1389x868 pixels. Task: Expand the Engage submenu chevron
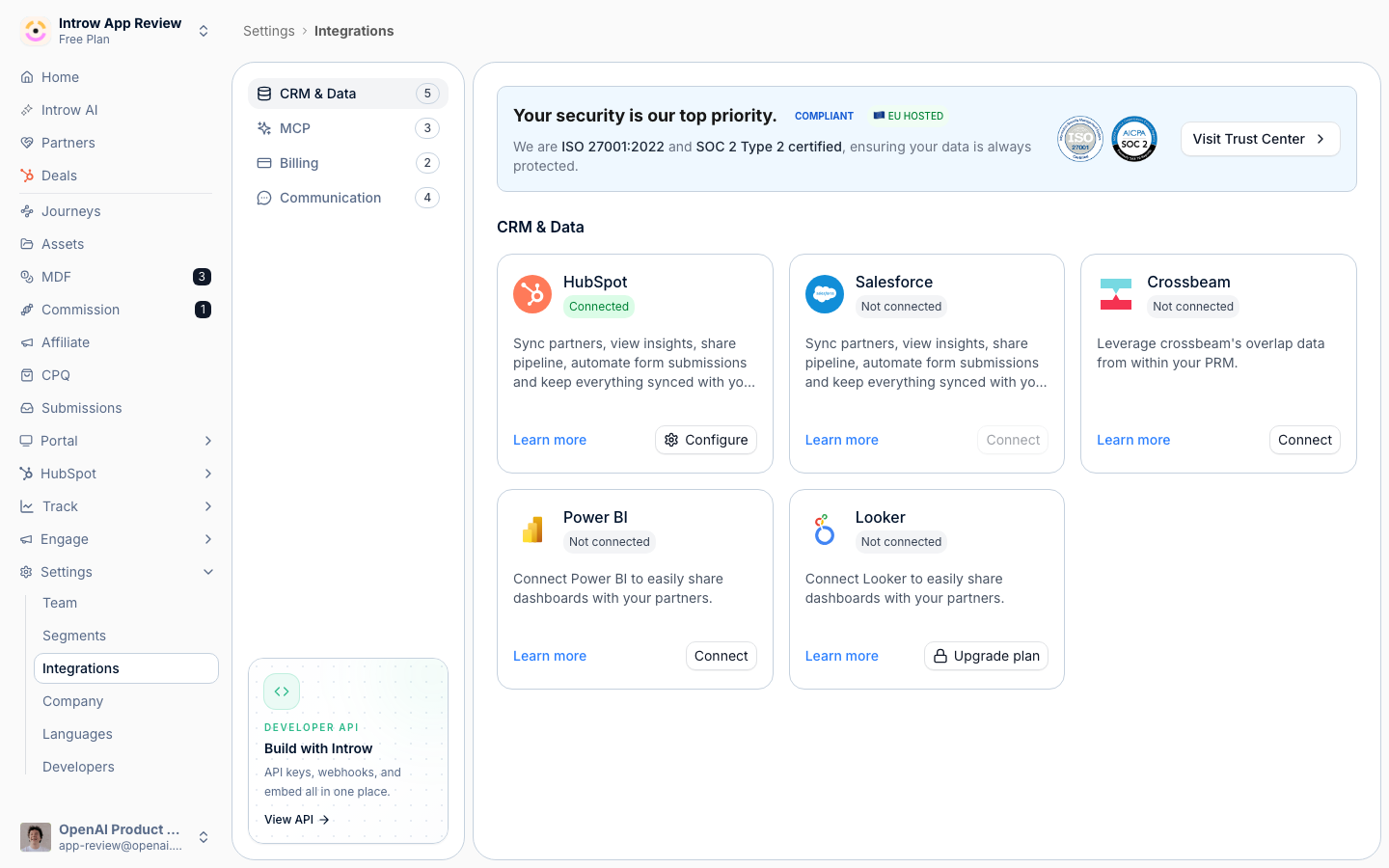208,539
